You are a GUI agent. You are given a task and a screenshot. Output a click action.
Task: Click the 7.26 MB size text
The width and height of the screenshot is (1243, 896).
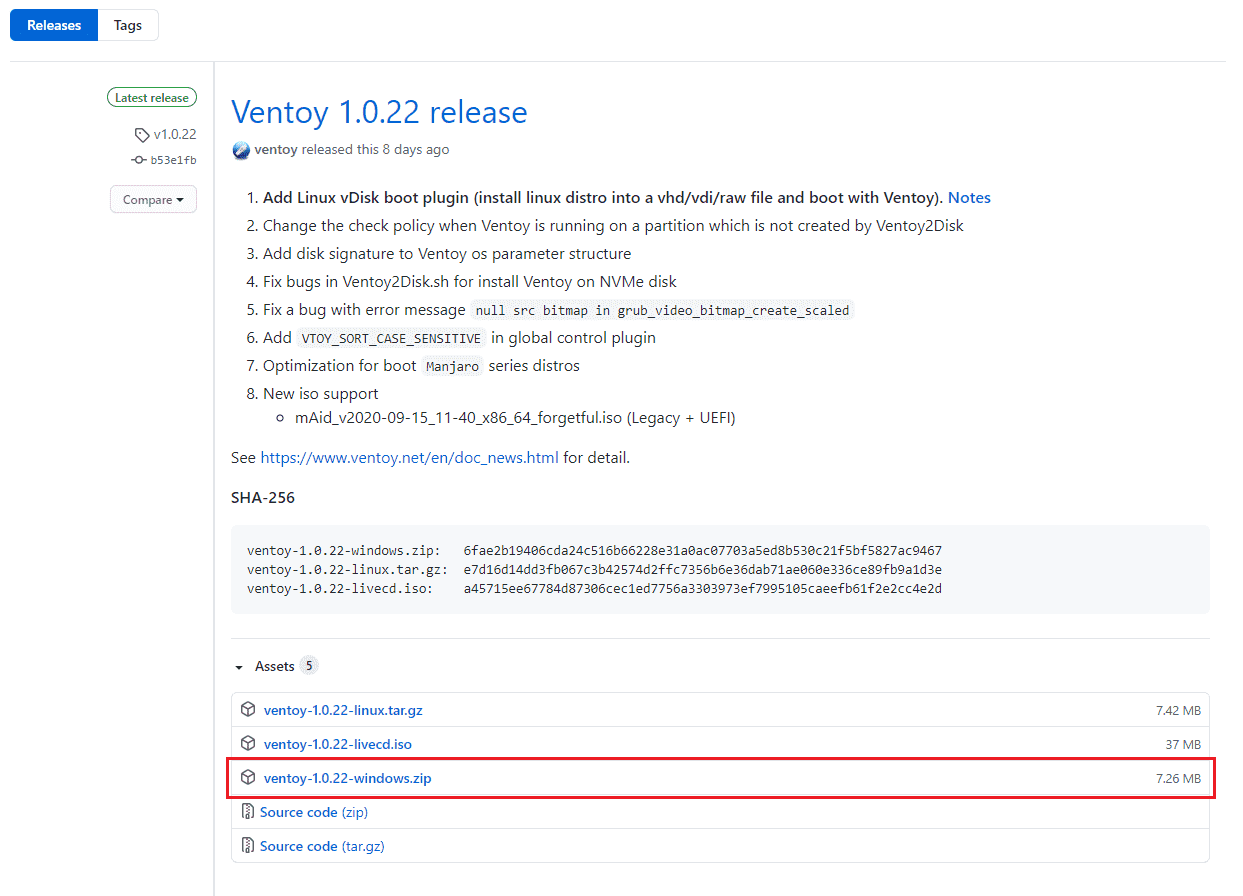pos(1178,778)
